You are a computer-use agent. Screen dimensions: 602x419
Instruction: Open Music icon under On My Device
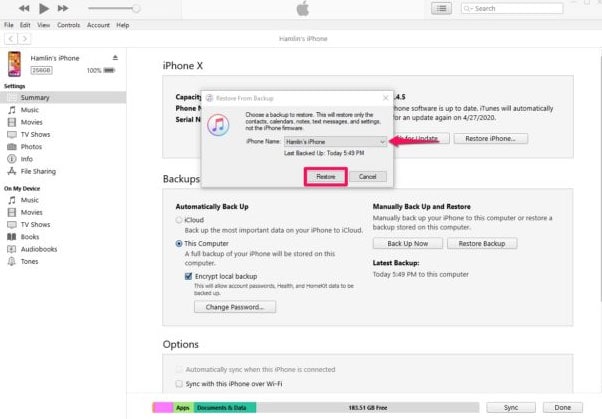(x=12, y=200)
